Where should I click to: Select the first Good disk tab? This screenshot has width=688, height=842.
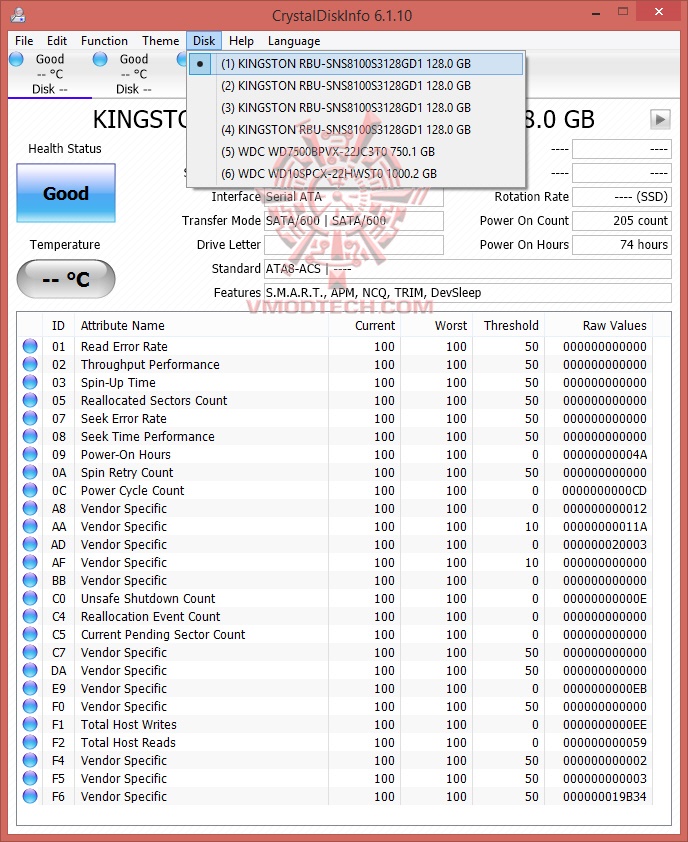point(49,74)
